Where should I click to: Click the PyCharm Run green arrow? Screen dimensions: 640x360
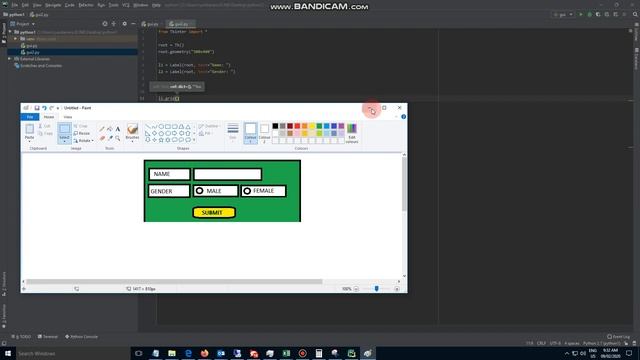coord(581,14)
